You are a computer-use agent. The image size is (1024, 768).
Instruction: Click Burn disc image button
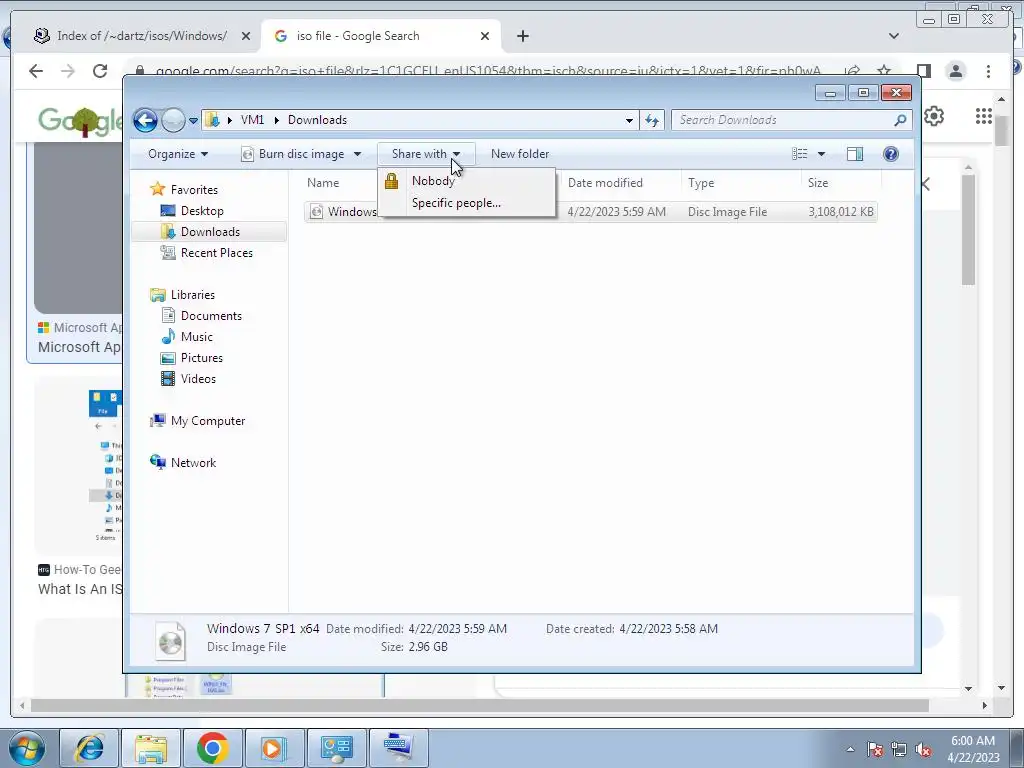(292, 154)
